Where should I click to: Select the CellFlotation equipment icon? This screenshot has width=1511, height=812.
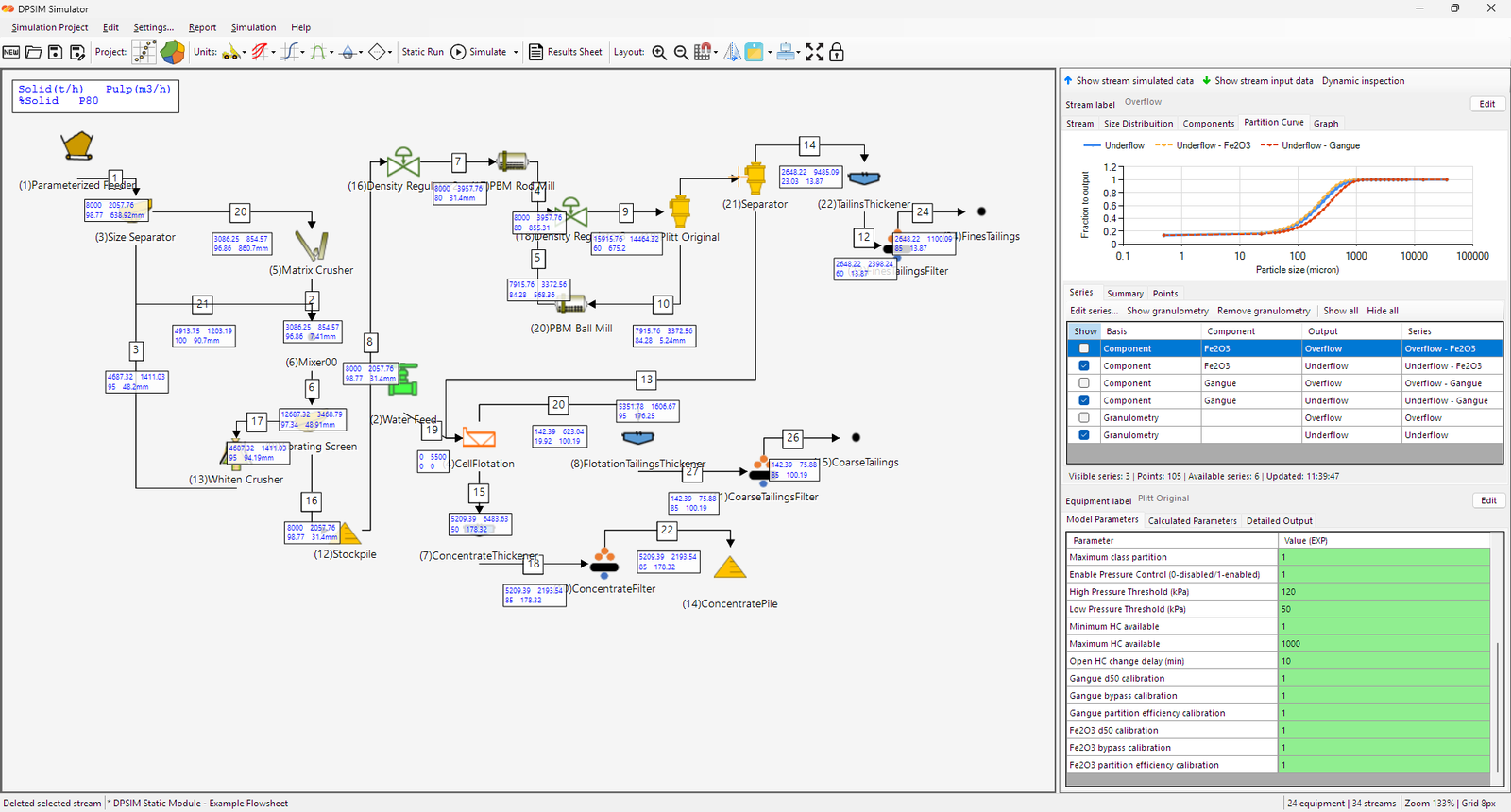479,437
